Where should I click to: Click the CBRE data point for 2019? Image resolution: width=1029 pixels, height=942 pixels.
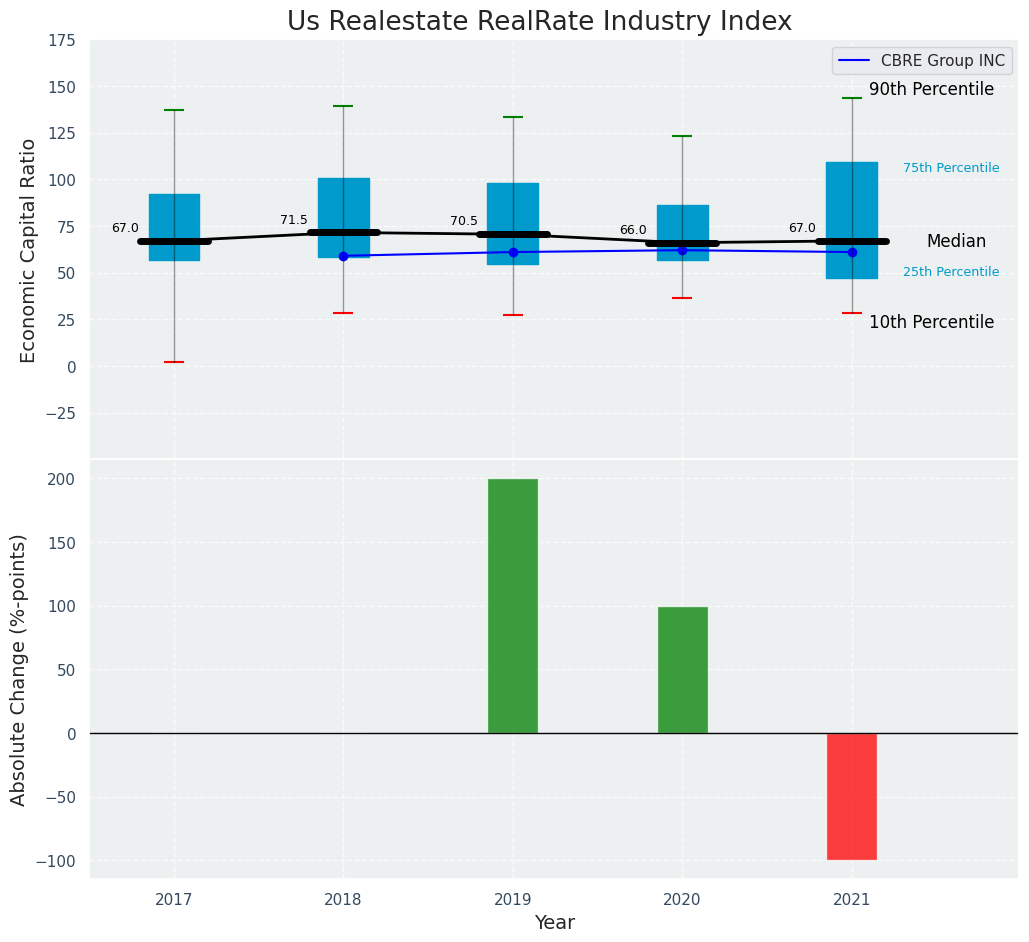tap(513, 252)
